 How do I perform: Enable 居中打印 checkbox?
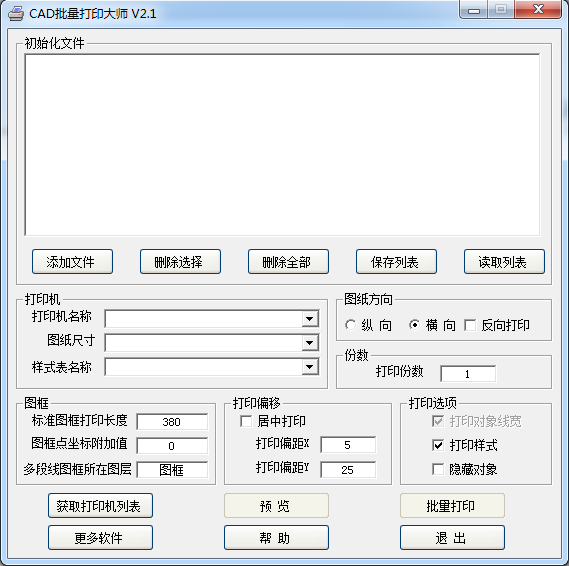tap(246, 421)
